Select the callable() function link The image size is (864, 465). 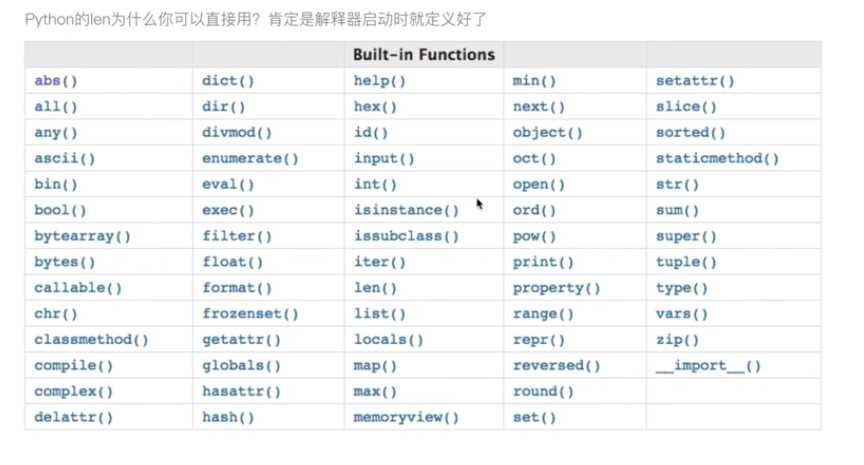click(78, 288)
